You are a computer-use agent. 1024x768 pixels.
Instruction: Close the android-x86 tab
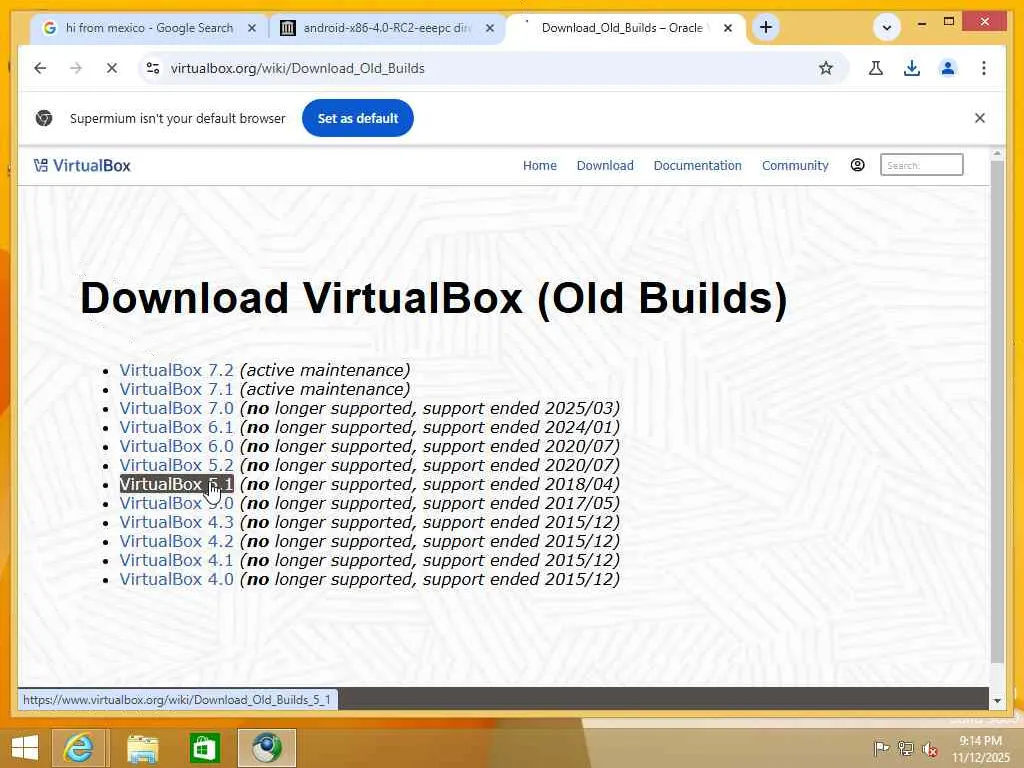click(x=490, y=28)
